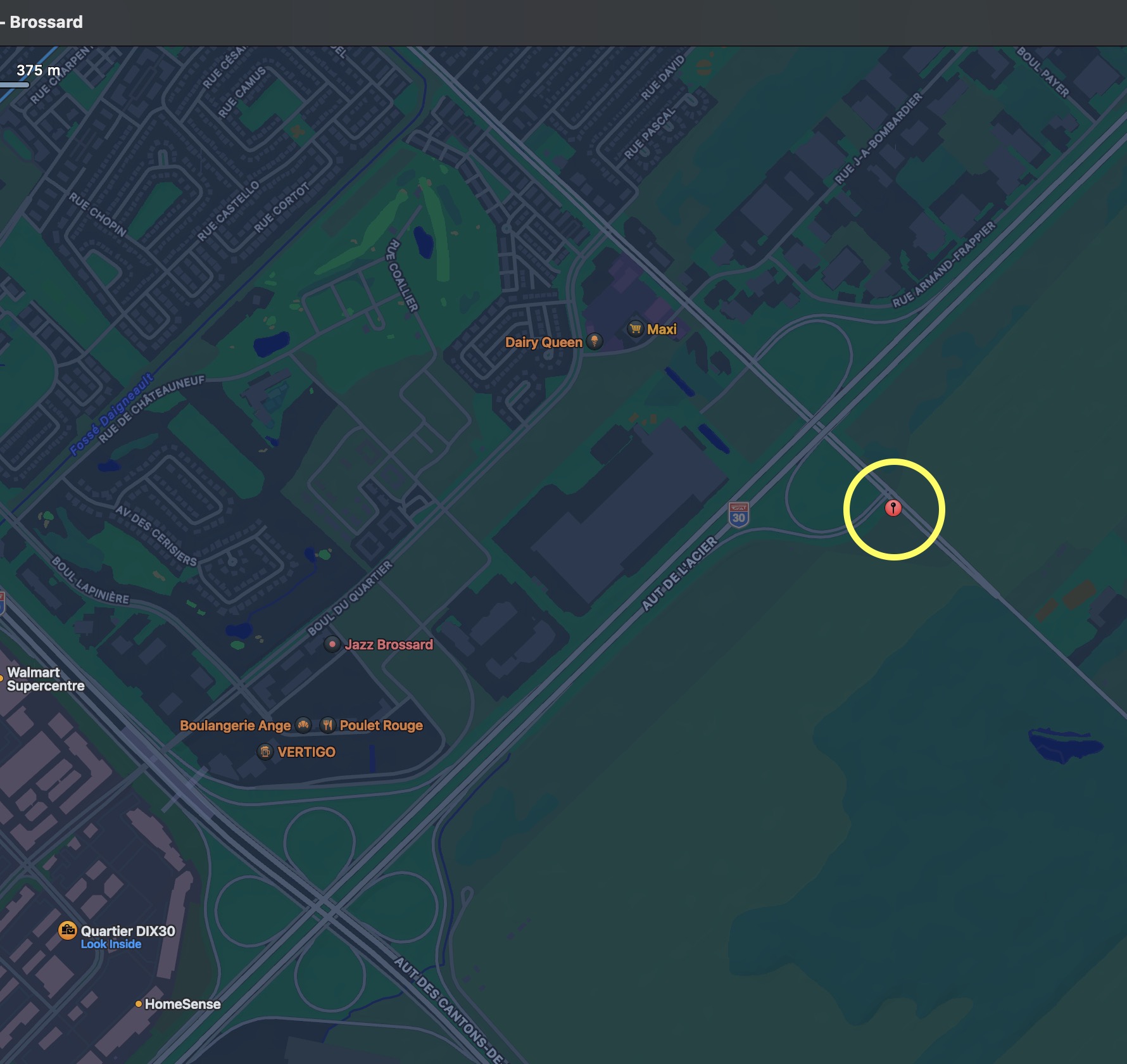Click the Quartier DIX30 shopping icon
This screenshot has width=1127, height=1064.
(68, 930)
